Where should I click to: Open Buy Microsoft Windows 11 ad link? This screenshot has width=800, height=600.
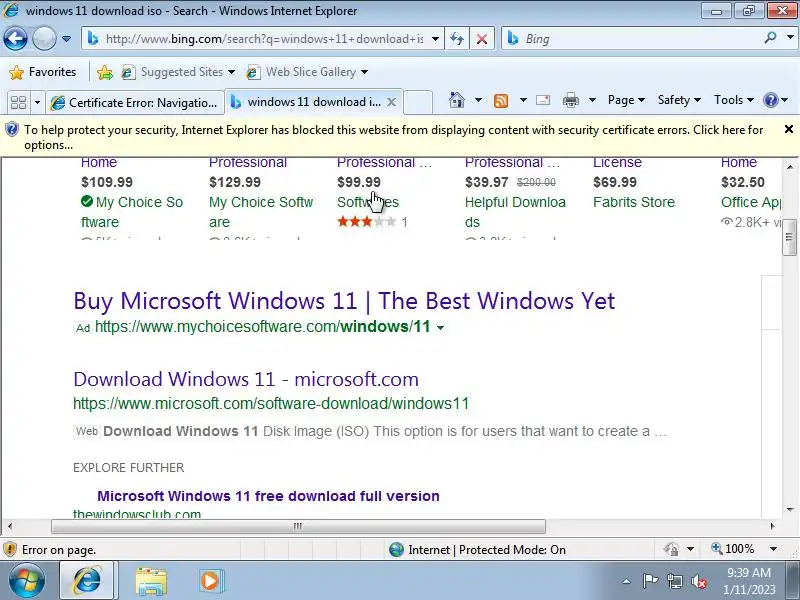coord(344,301)
